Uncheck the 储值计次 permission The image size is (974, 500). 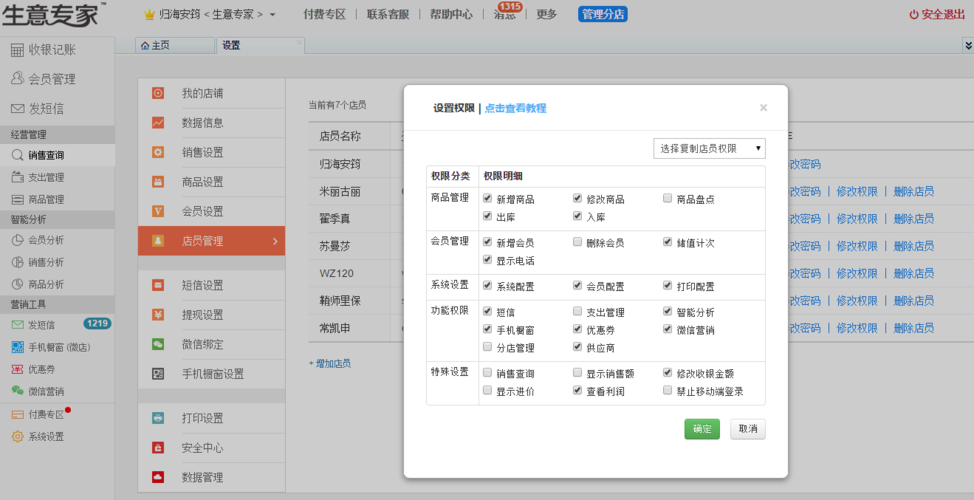(667, 242)
